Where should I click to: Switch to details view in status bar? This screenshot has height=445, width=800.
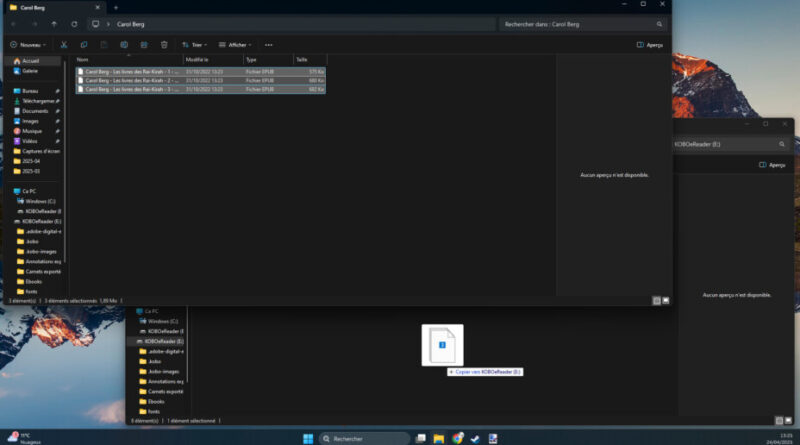point(656,299)
